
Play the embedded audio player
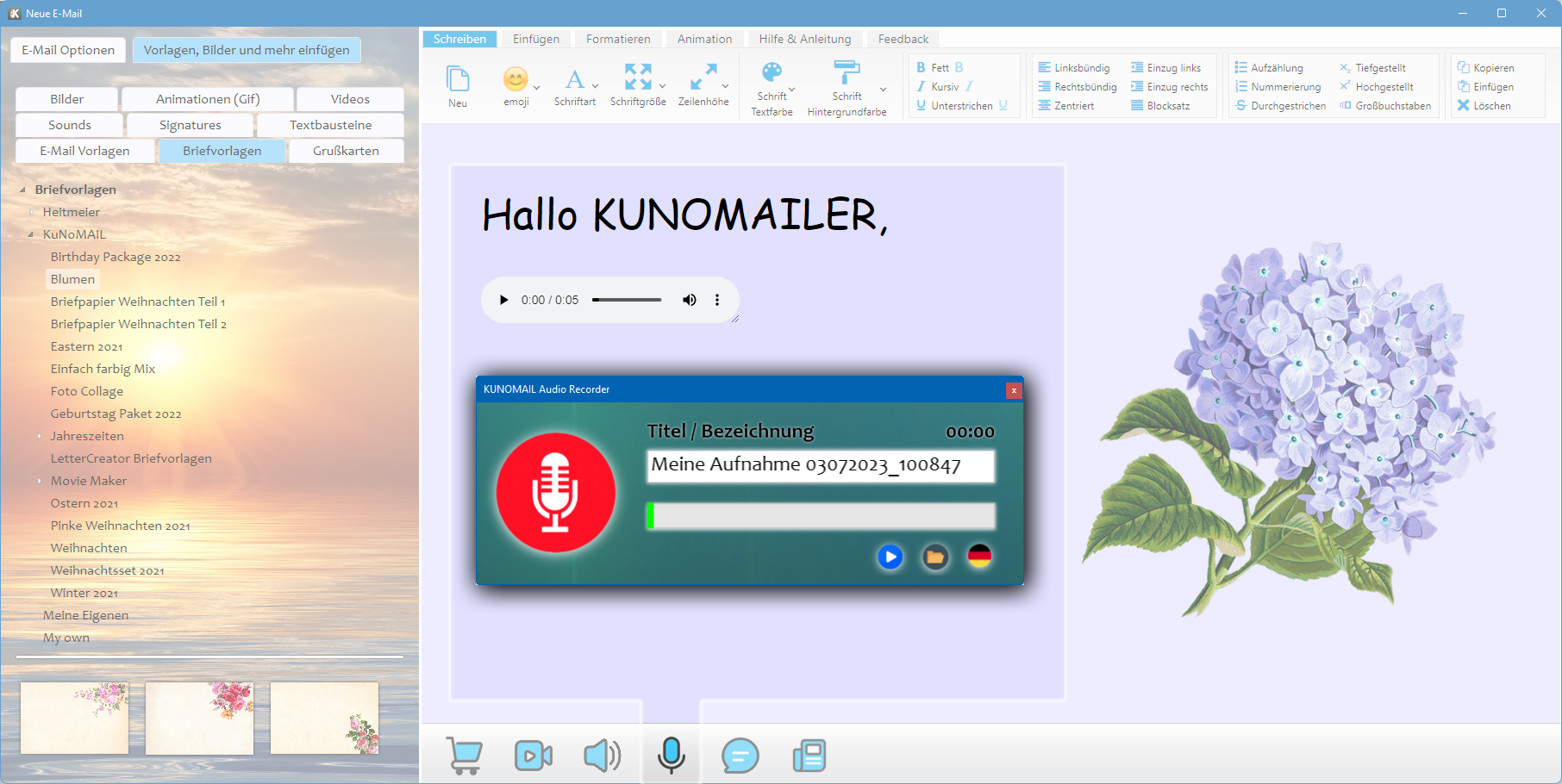pyautogui.click(x=504, y=300)
